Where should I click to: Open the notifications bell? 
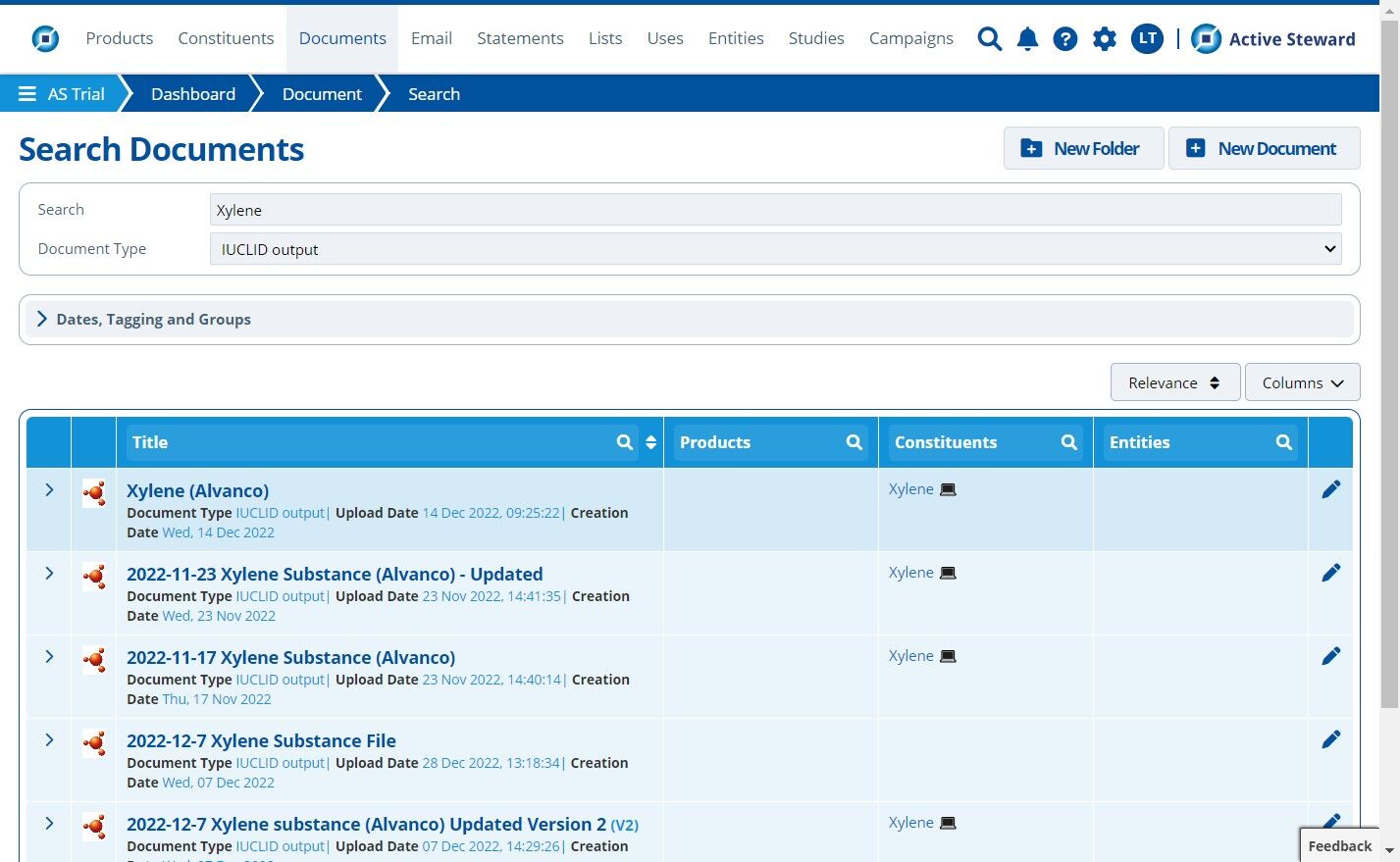tap(1027, 39)
